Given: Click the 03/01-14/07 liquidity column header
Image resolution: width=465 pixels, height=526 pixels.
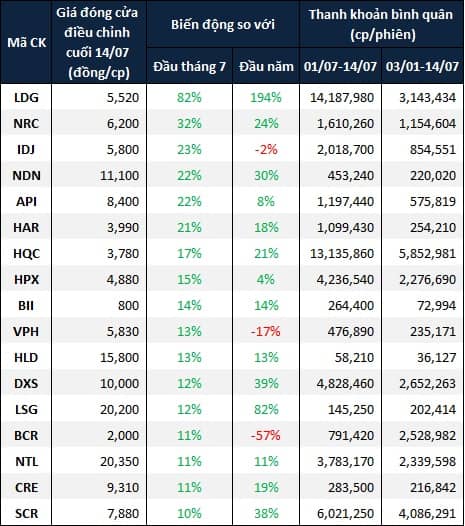Looking at the screenshot, I should click(422, 66).
